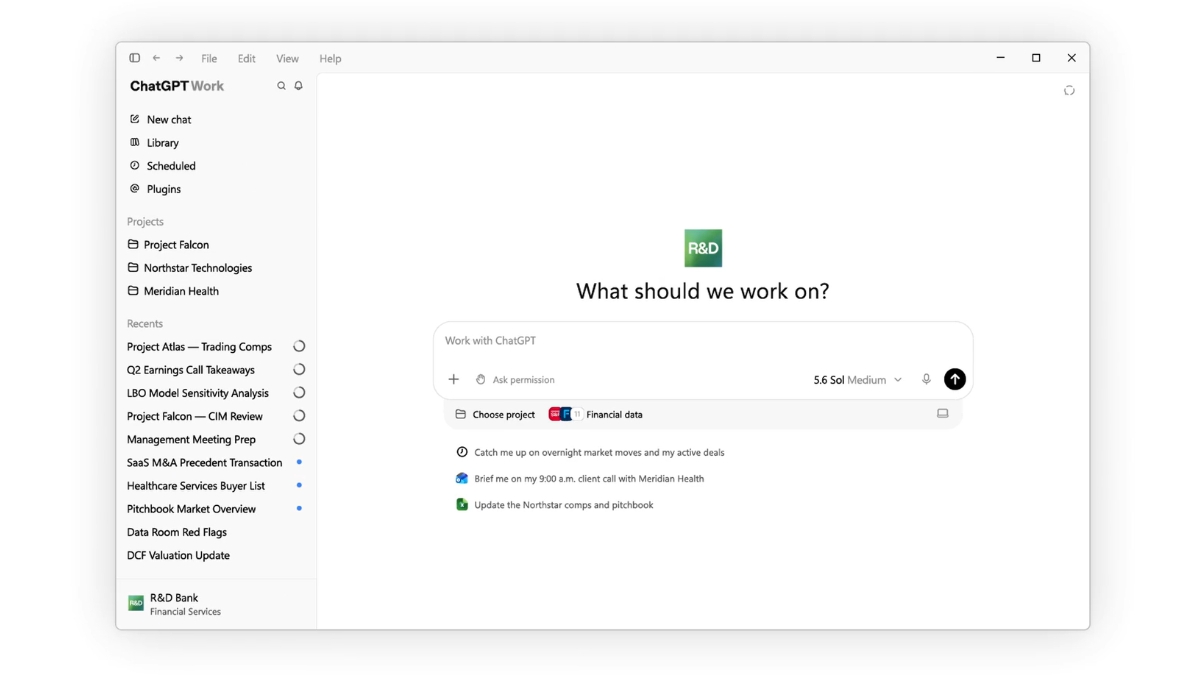
Task: Go forward with the right arrow
Action: point(179,58)
